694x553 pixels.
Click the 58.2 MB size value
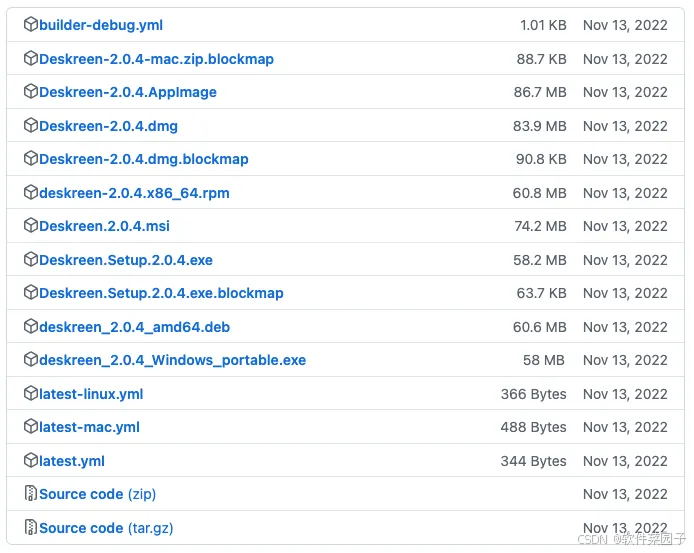(x=540, y=260)
